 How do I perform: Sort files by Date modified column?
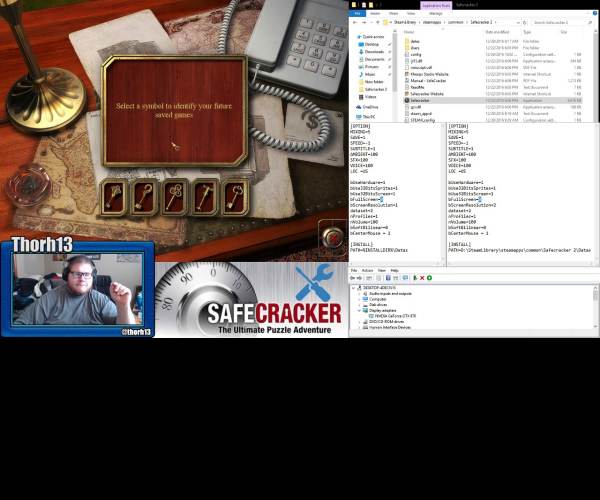(497, 32)
